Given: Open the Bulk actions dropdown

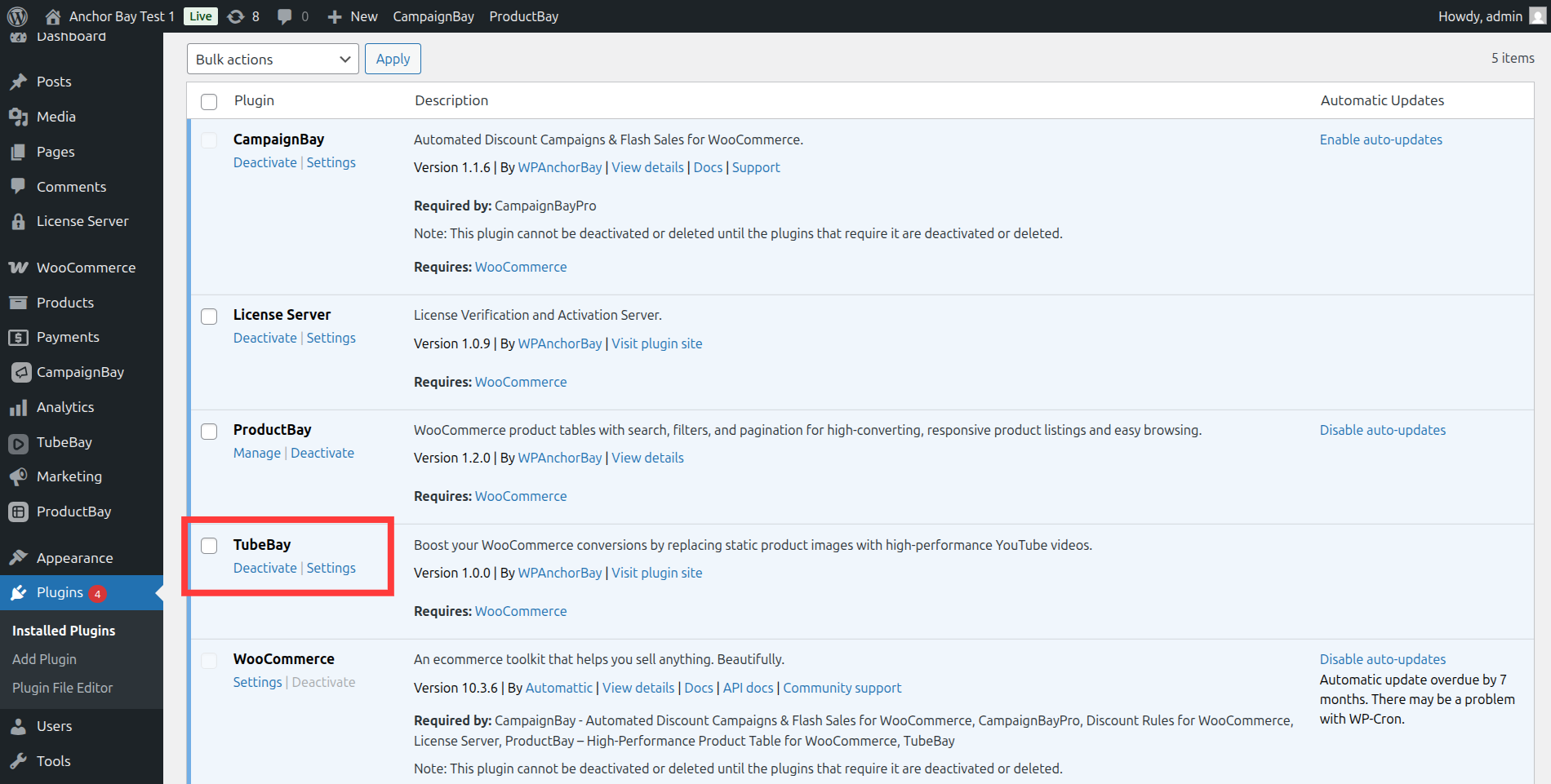Looking at the screenshot, I should point(273,59).
